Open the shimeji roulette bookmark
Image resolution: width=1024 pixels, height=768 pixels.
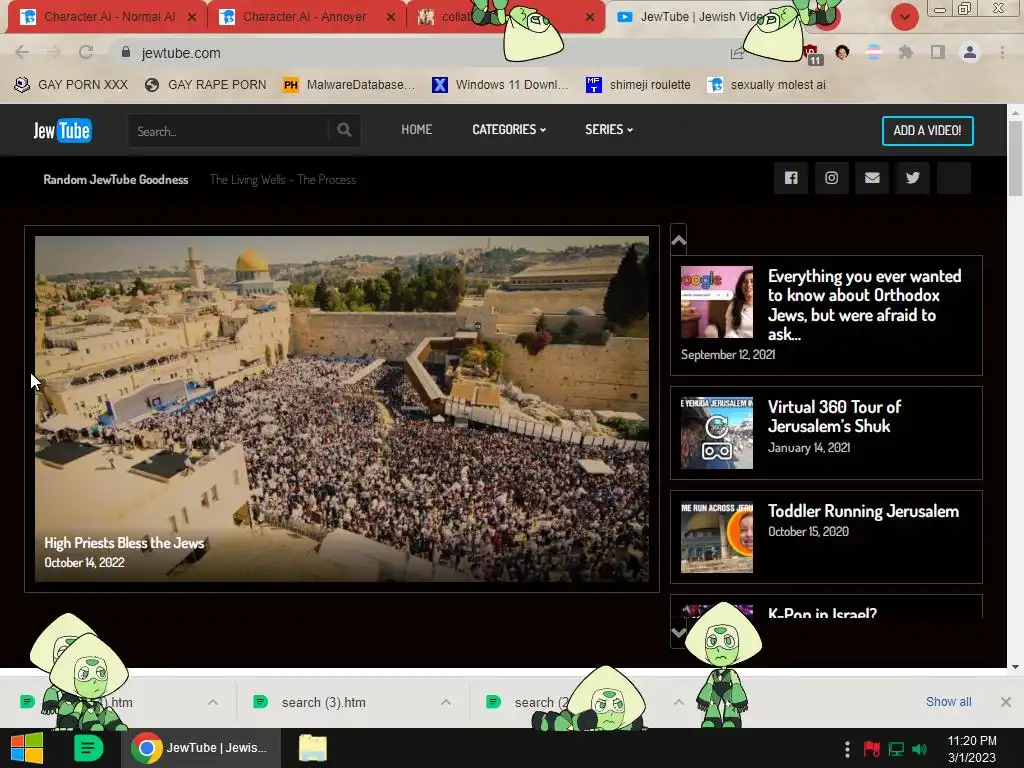click(638, 84)
